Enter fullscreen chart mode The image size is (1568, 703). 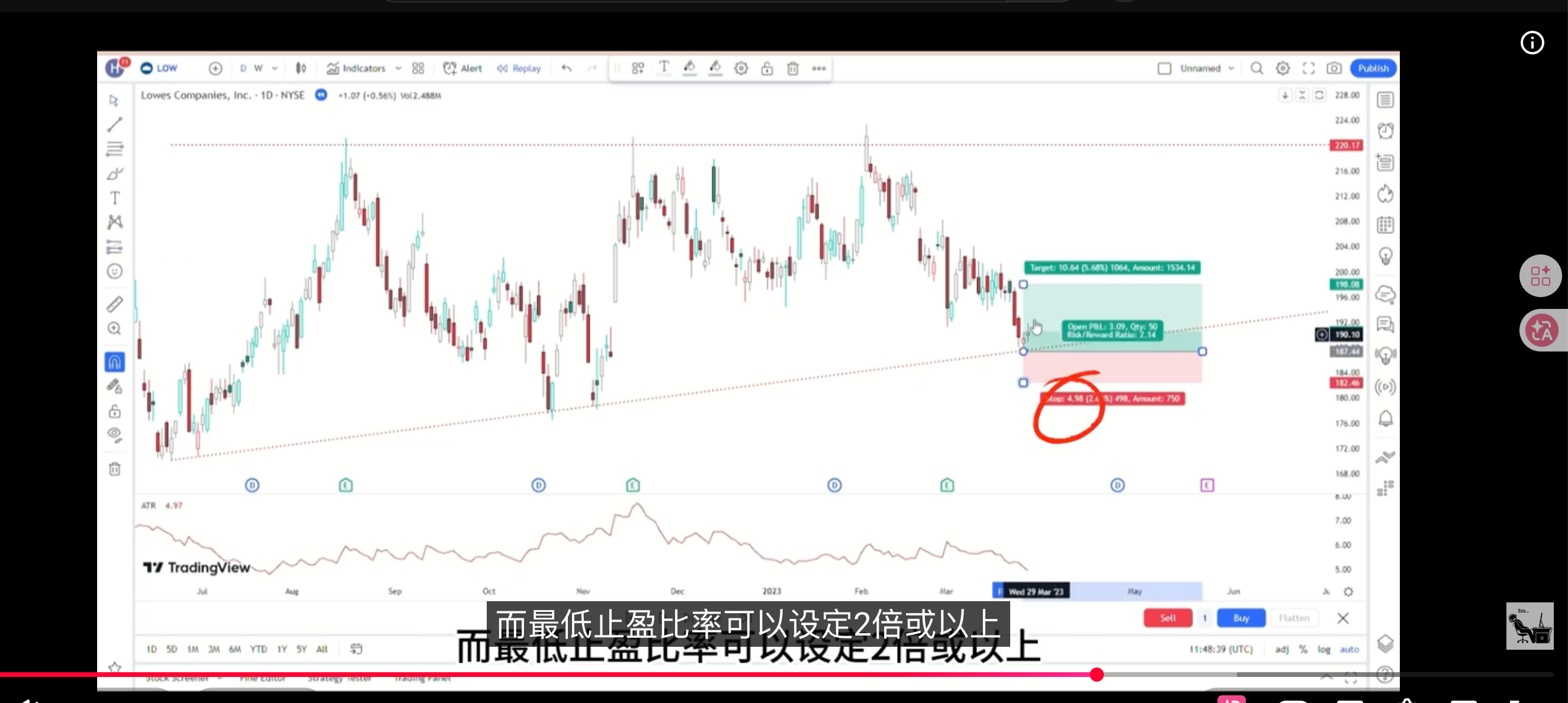[1308, 69]
